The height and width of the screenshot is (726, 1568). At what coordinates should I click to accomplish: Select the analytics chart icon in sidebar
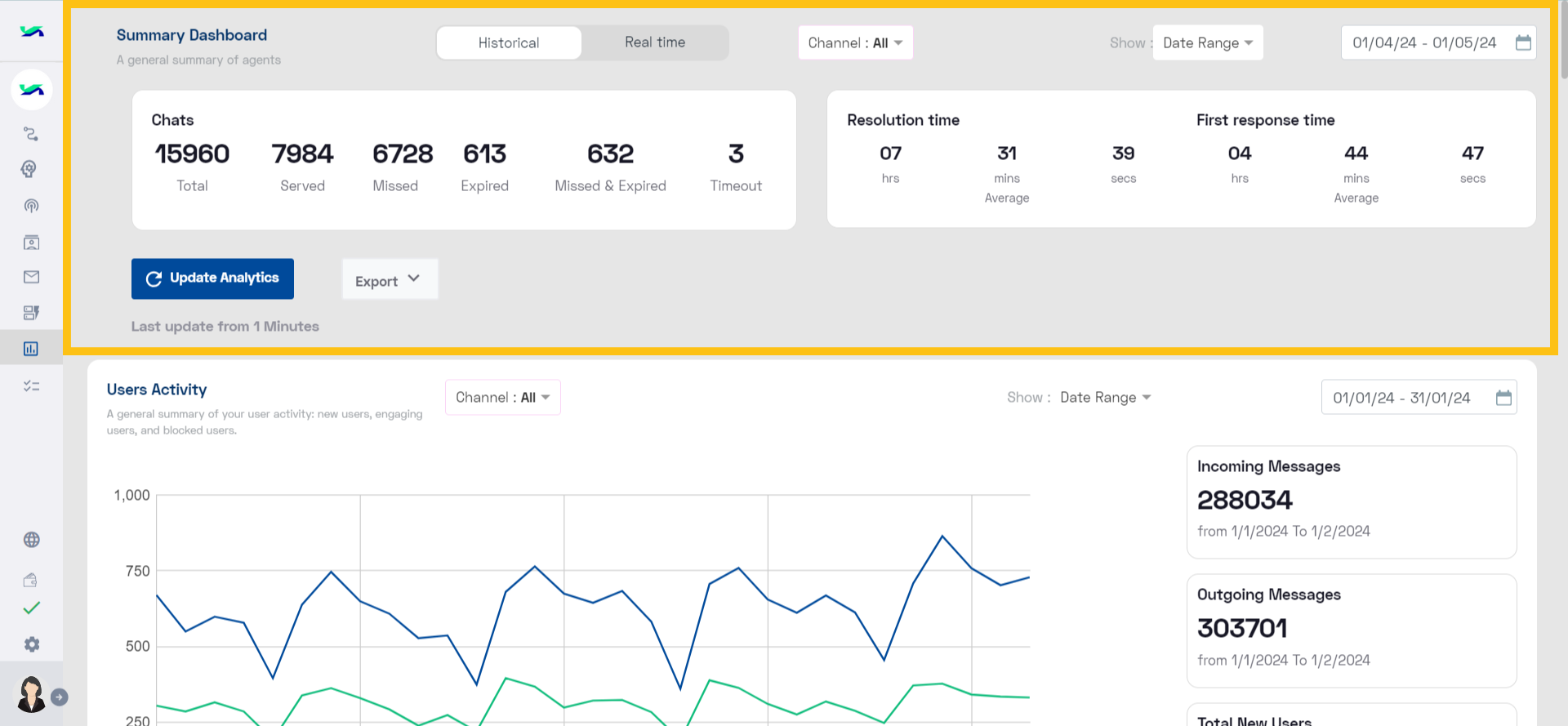(31, 349)
